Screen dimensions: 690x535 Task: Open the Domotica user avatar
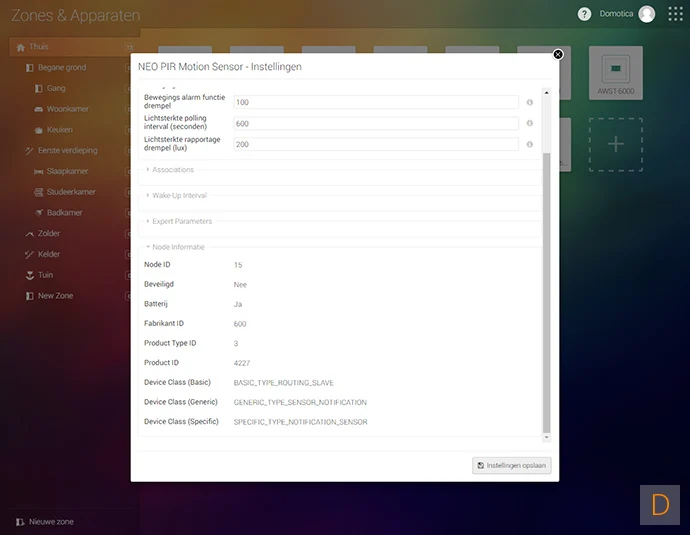646,14
